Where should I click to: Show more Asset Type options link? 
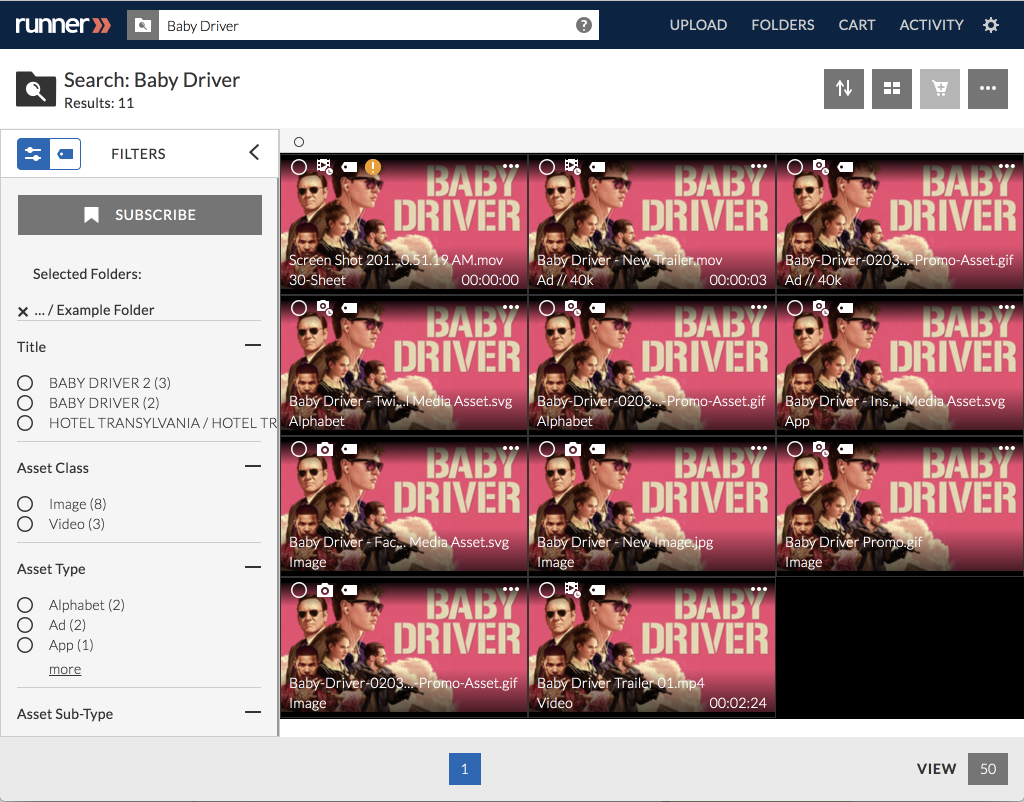(65, 669)
